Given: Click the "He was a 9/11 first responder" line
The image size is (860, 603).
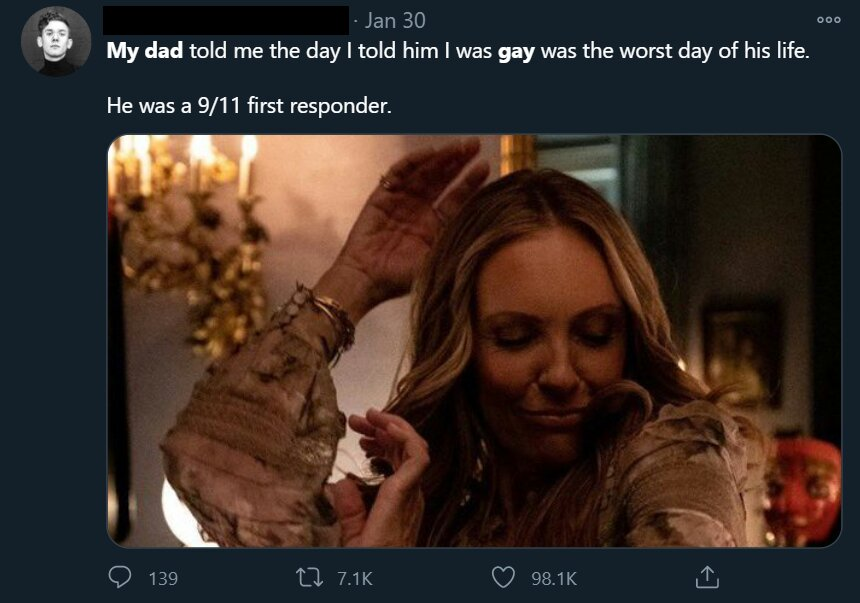Looking at the screenshot, I should point(248,103).
